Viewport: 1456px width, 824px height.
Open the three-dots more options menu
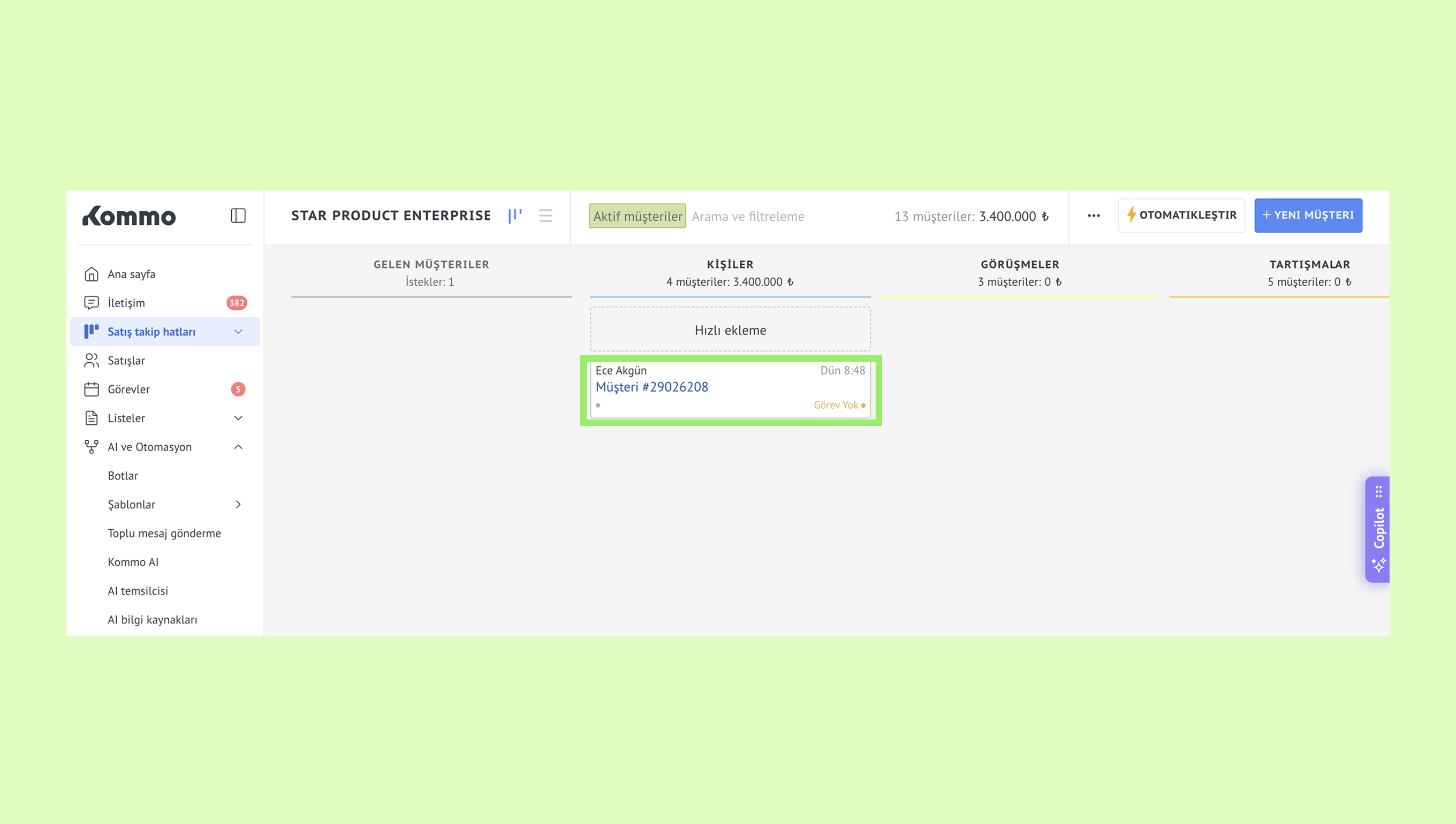click(1093, 216)
